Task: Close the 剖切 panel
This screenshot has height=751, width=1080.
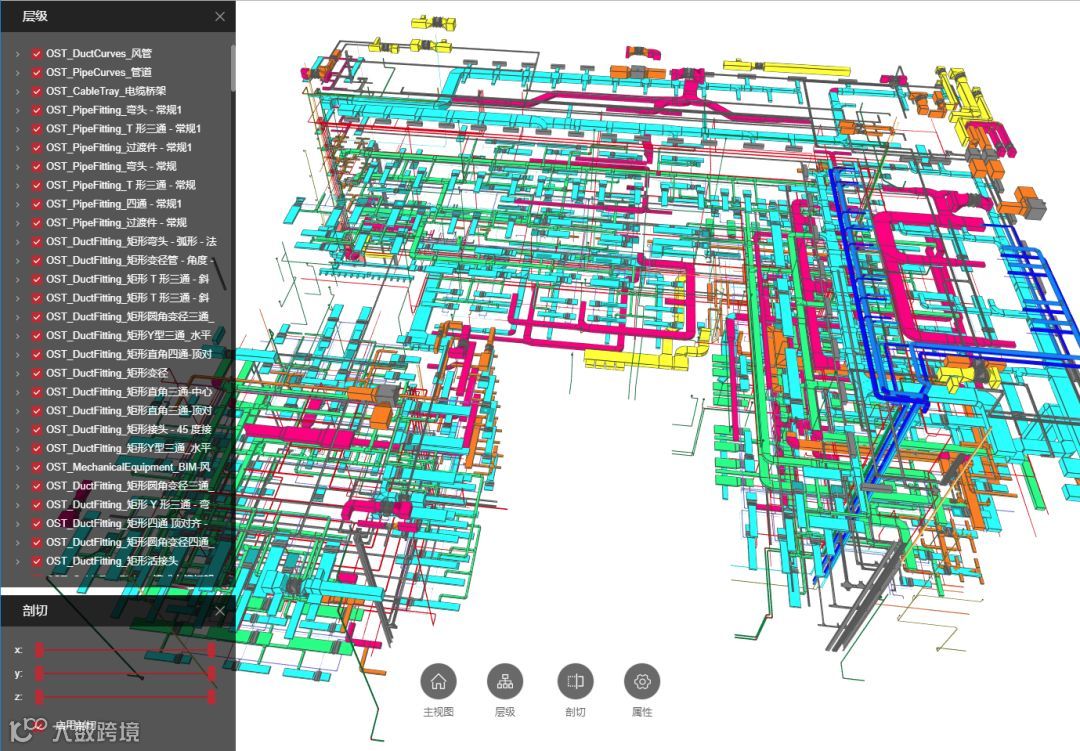Action: coord(220,610)
